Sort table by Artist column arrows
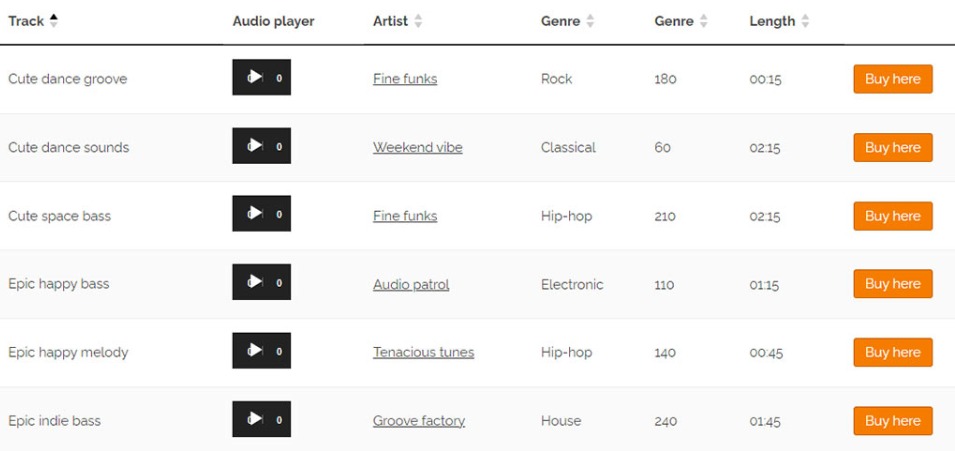This screenshot has height=451, width=955. point(418,21)
